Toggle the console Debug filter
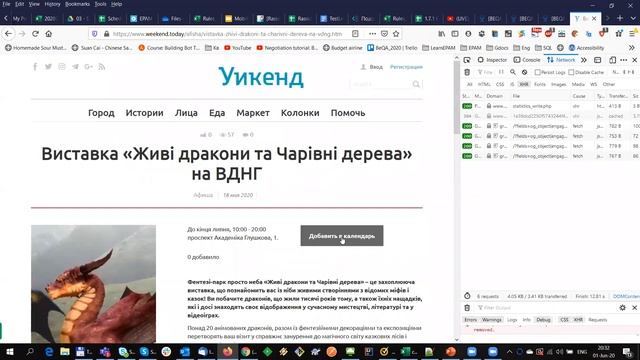This screenshot has height=360, width=640. point(543,320)
